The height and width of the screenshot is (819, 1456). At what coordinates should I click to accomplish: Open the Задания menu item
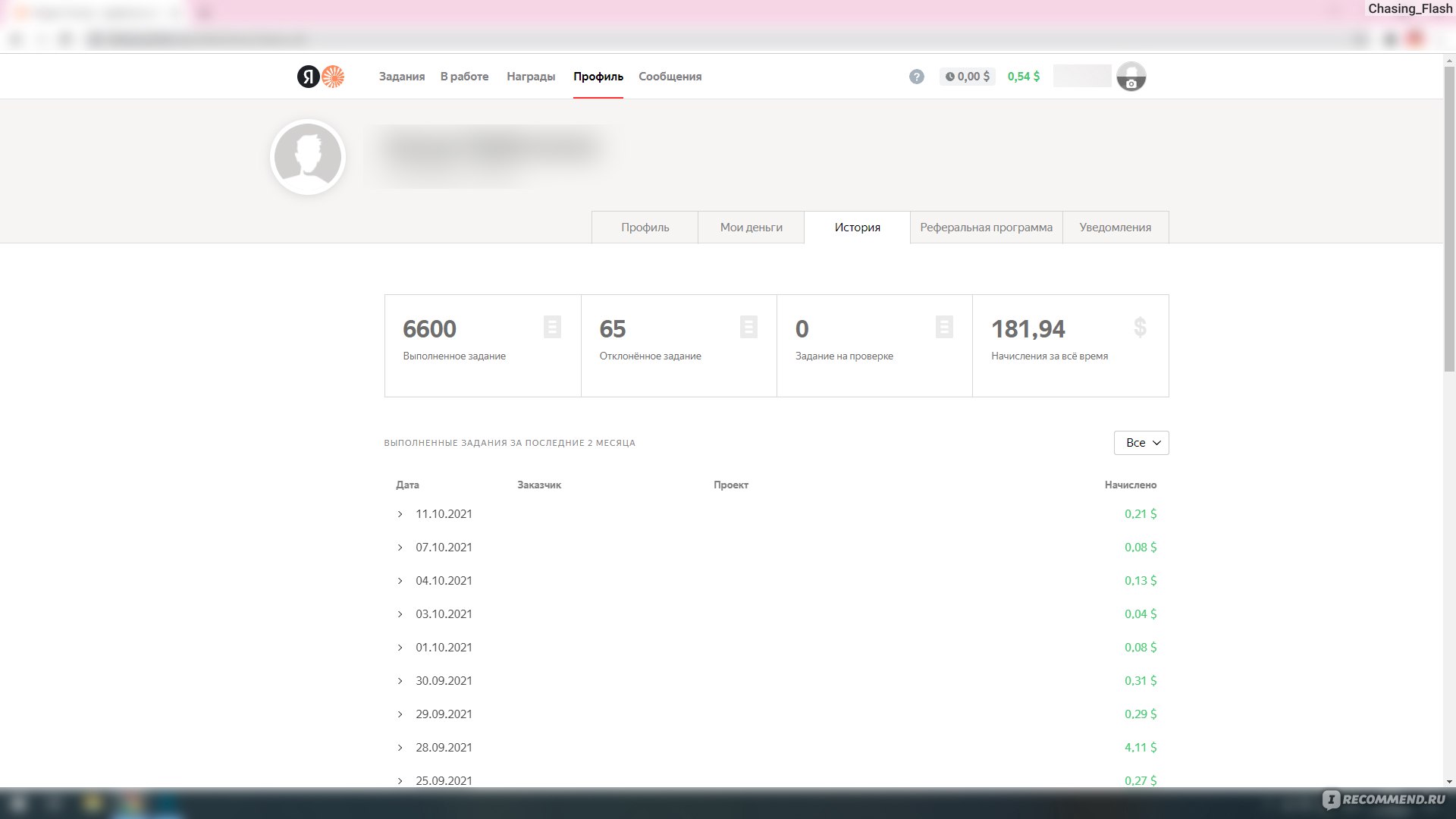coord(402,77)
